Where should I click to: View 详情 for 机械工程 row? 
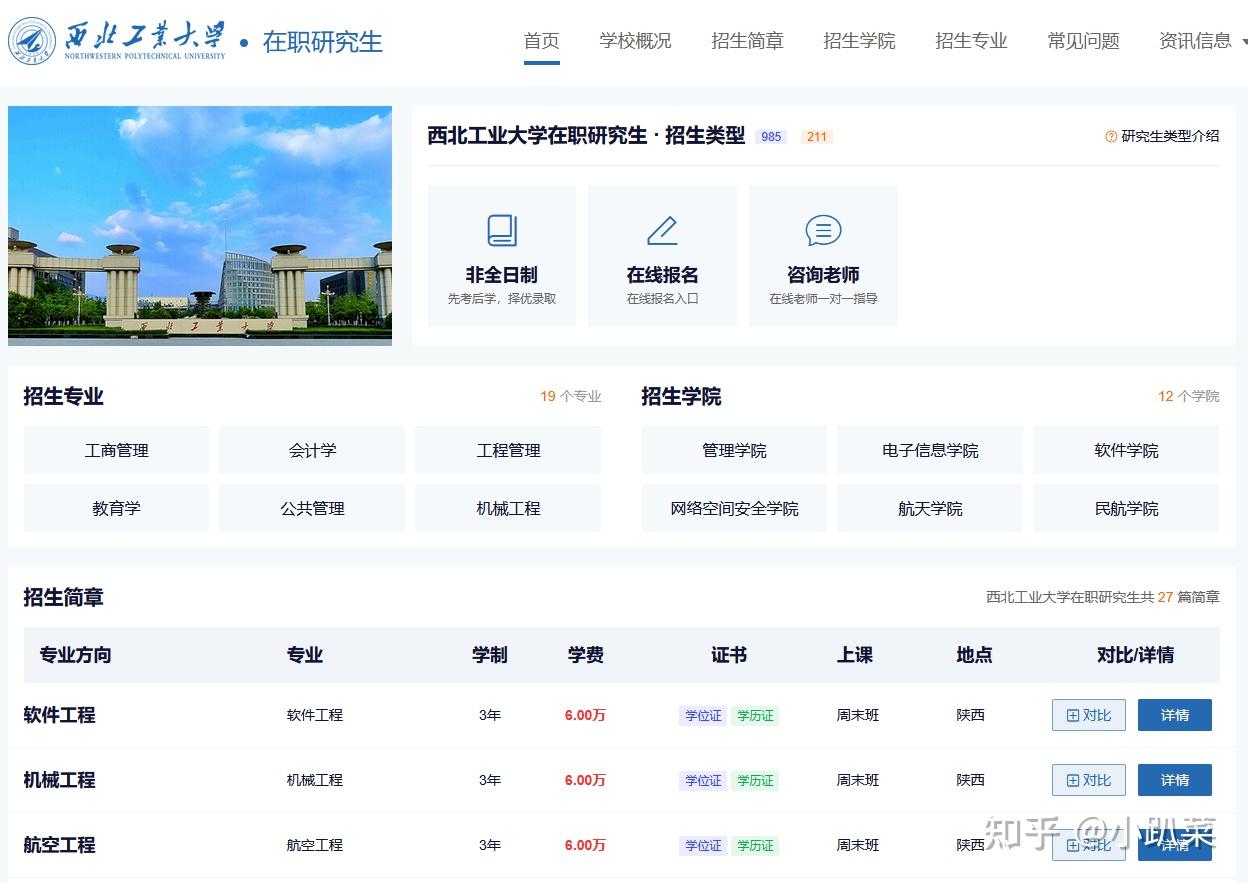[x=1175, y=780]
